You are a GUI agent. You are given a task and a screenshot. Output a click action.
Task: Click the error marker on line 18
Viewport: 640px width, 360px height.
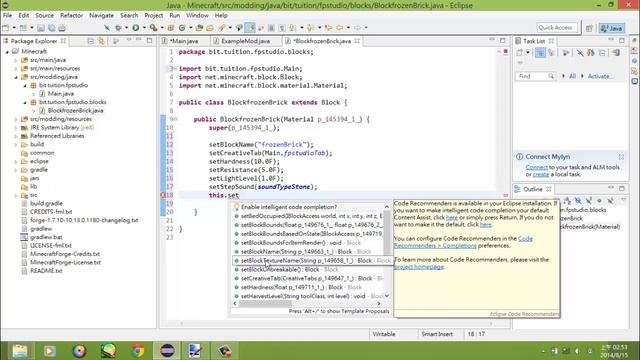pyautogui.click(x=163, y=195)
